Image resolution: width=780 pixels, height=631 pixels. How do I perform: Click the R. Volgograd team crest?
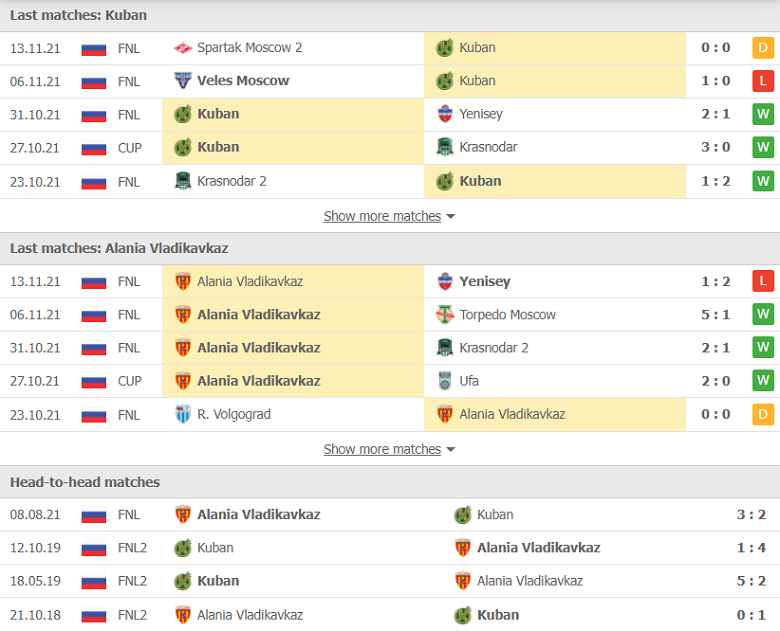point(183,415)
